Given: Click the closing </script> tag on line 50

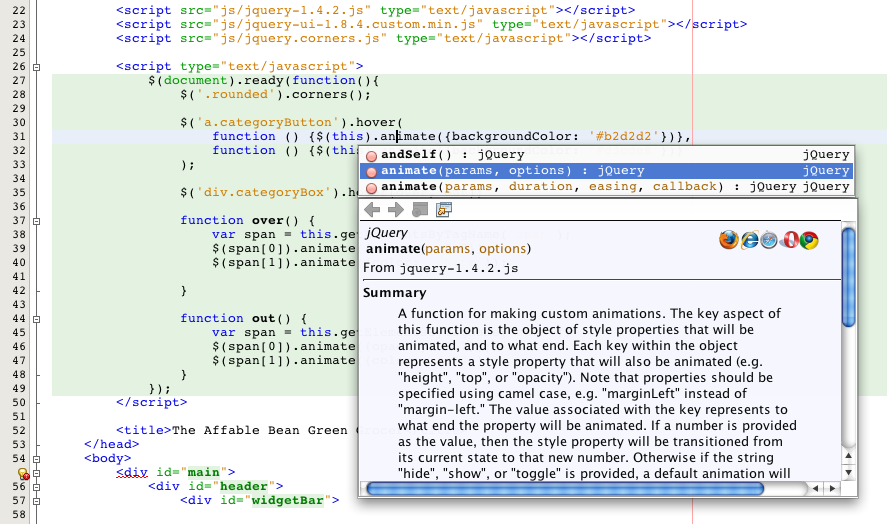Looking at the screenshot, I should [152, 402].
